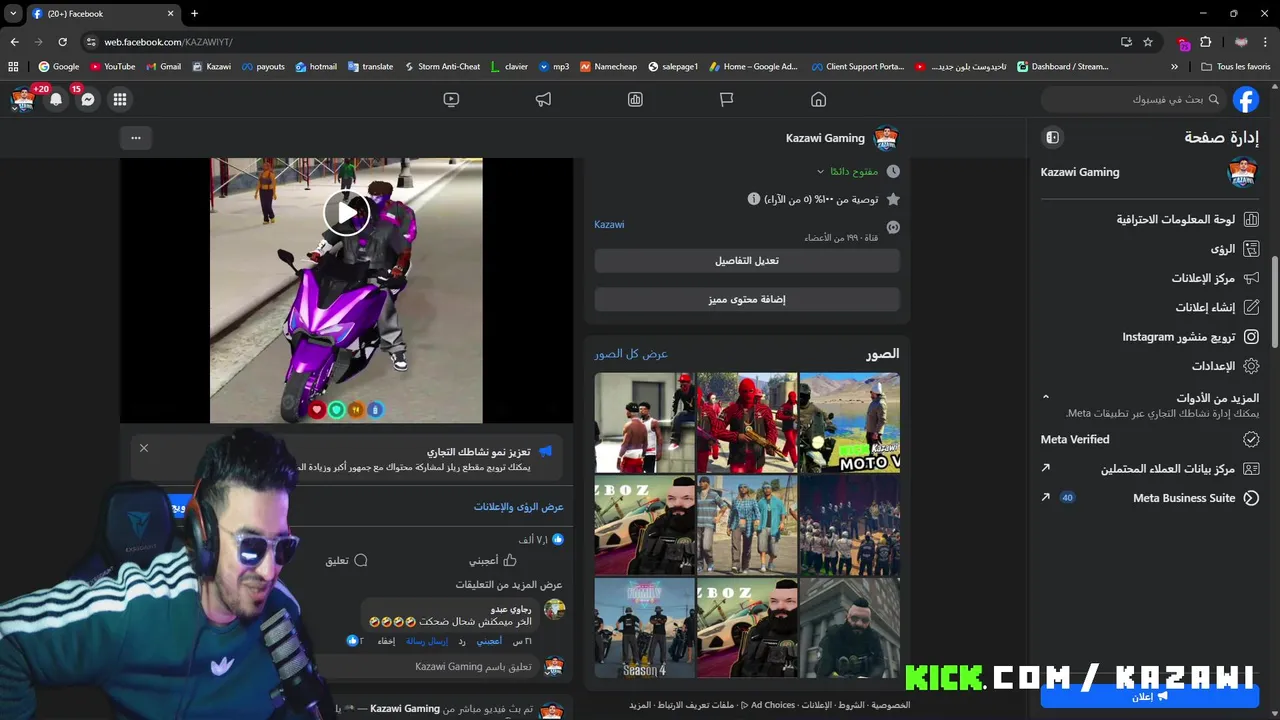Click the browser reload button

(62, 42)
